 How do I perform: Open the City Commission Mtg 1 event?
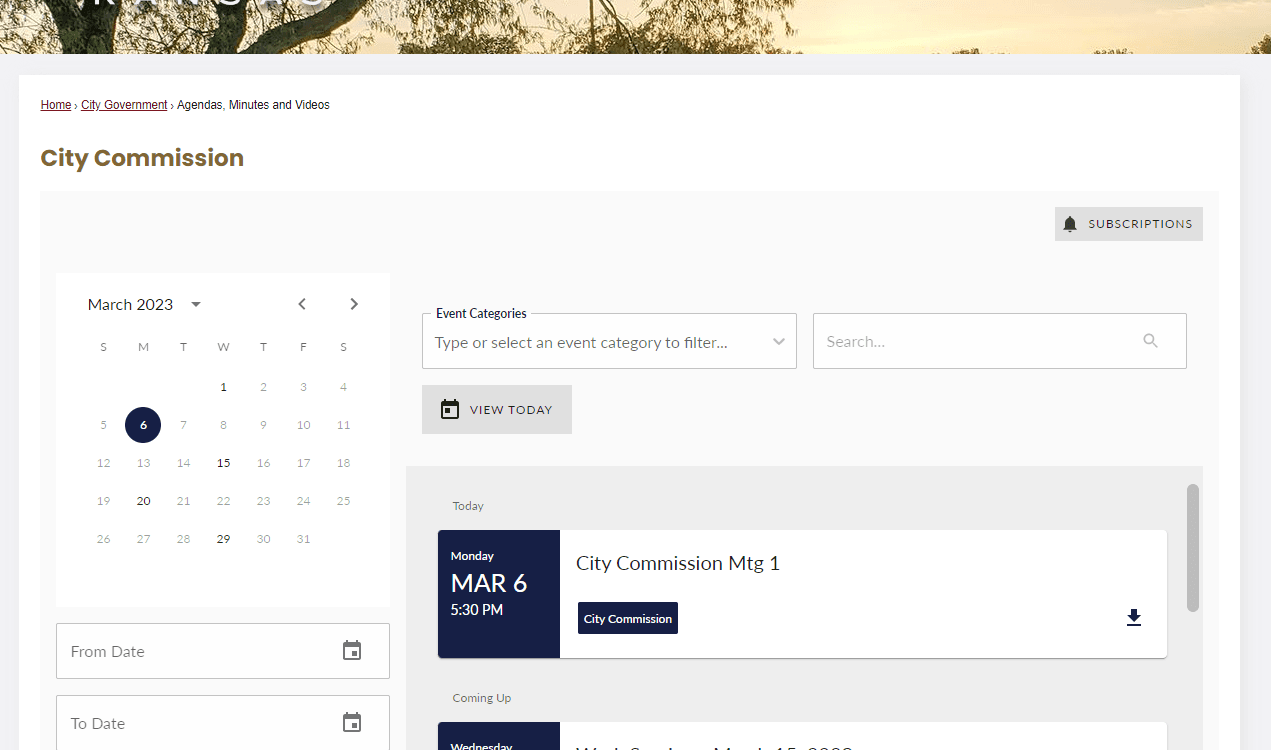tap(677, 563)
